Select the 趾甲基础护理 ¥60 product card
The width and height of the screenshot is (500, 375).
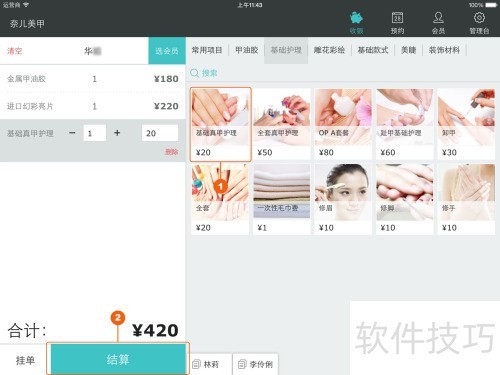click(405, 124)
